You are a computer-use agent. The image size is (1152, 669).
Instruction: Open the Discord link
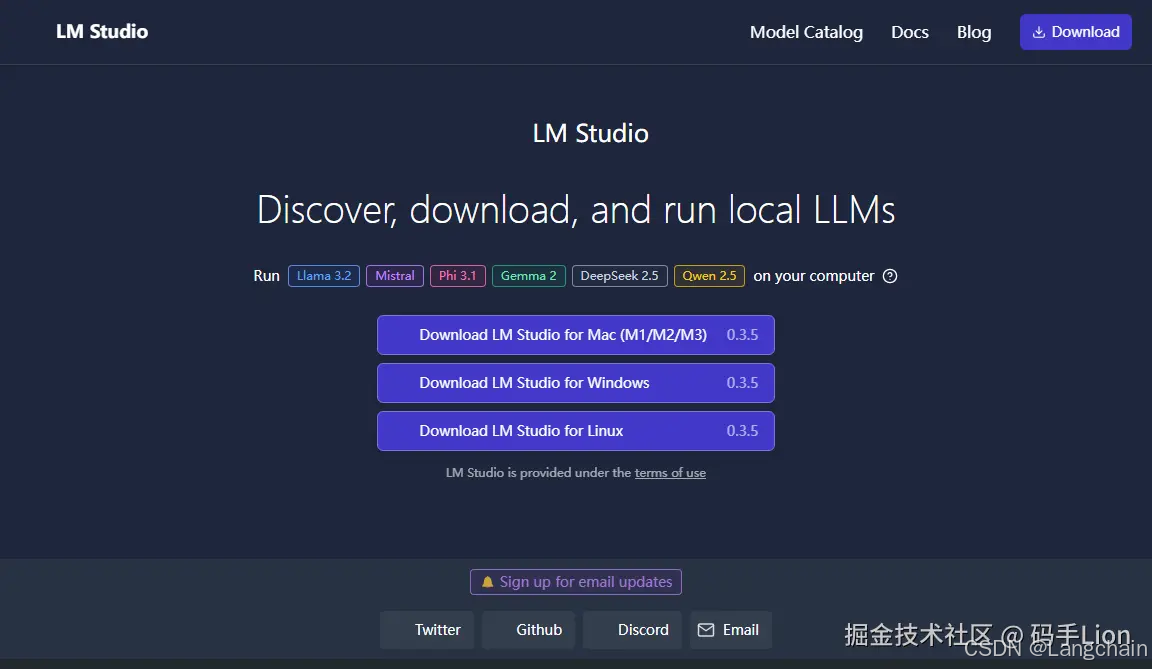633,630
